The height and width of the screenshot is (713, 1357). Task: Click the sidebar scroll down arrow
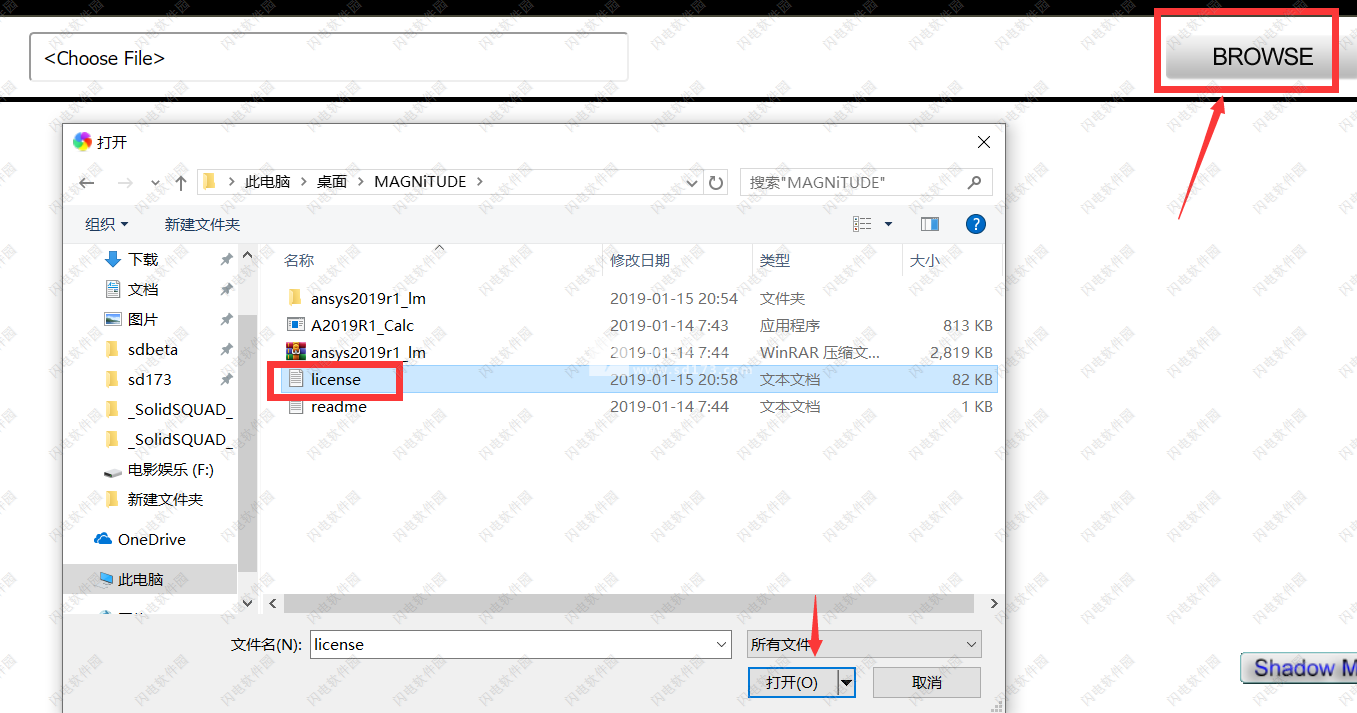click(248, 603)
